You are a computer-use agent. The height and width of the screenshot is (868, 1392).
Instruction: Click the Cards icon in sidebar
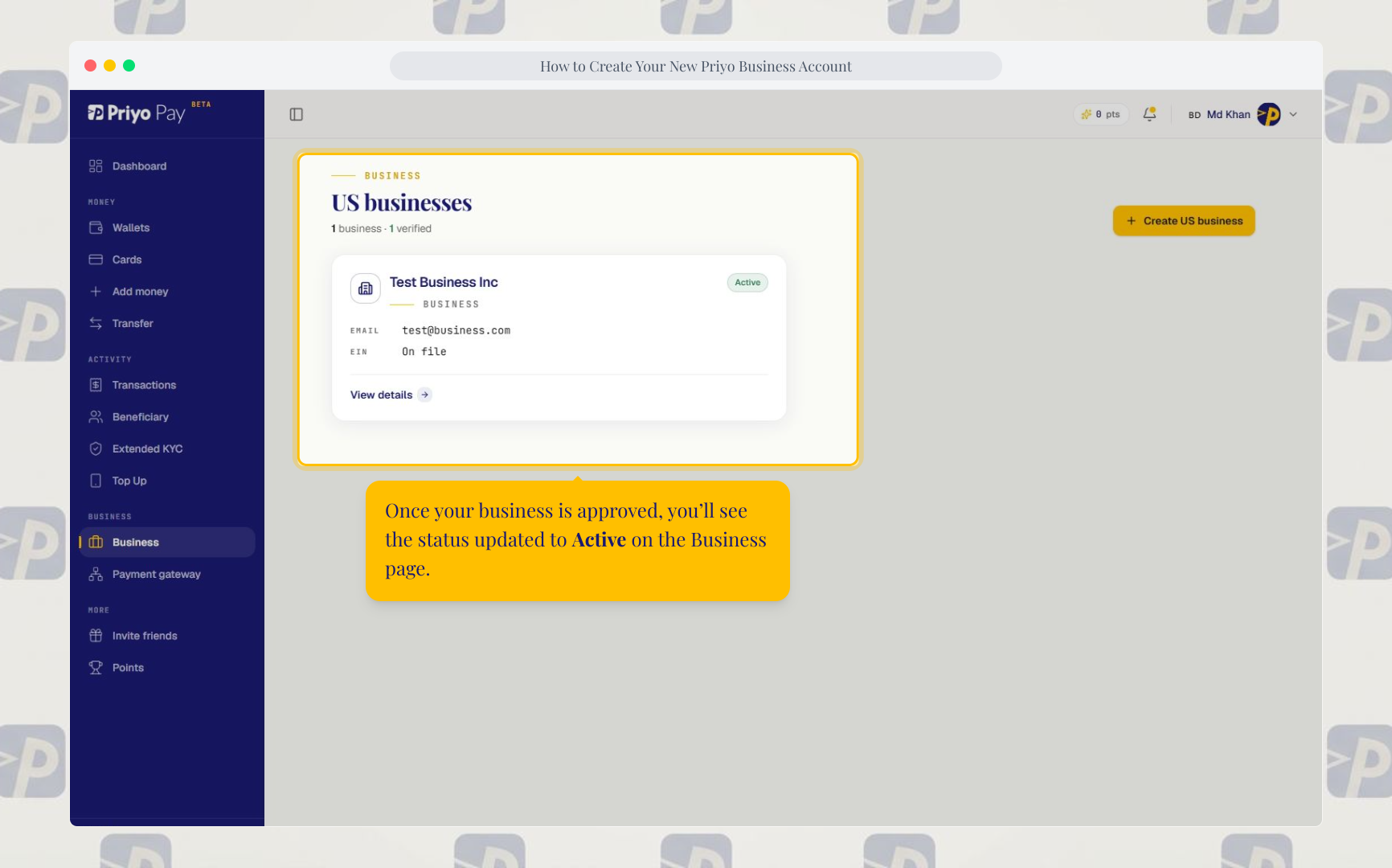point(96,260)
